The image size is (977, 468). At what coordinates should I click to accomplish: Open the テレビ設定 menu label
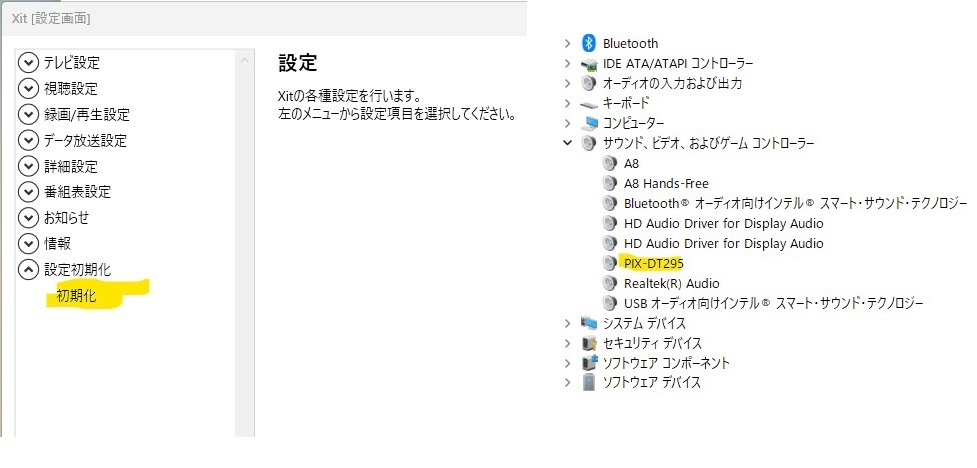(72, 63)
